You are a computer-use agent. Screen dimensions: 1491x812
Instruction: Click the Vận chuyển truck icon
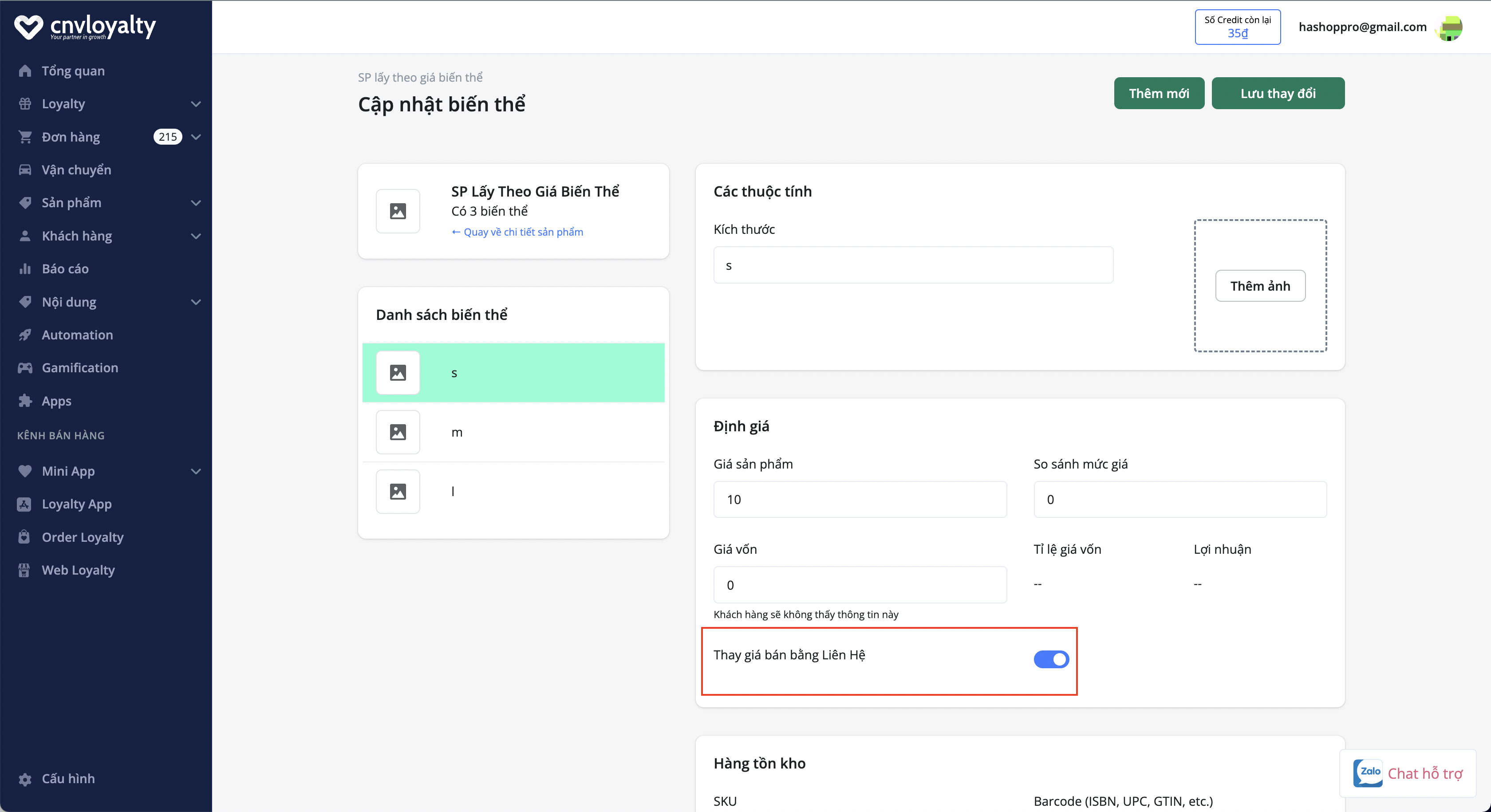click(x=25, y=169)
